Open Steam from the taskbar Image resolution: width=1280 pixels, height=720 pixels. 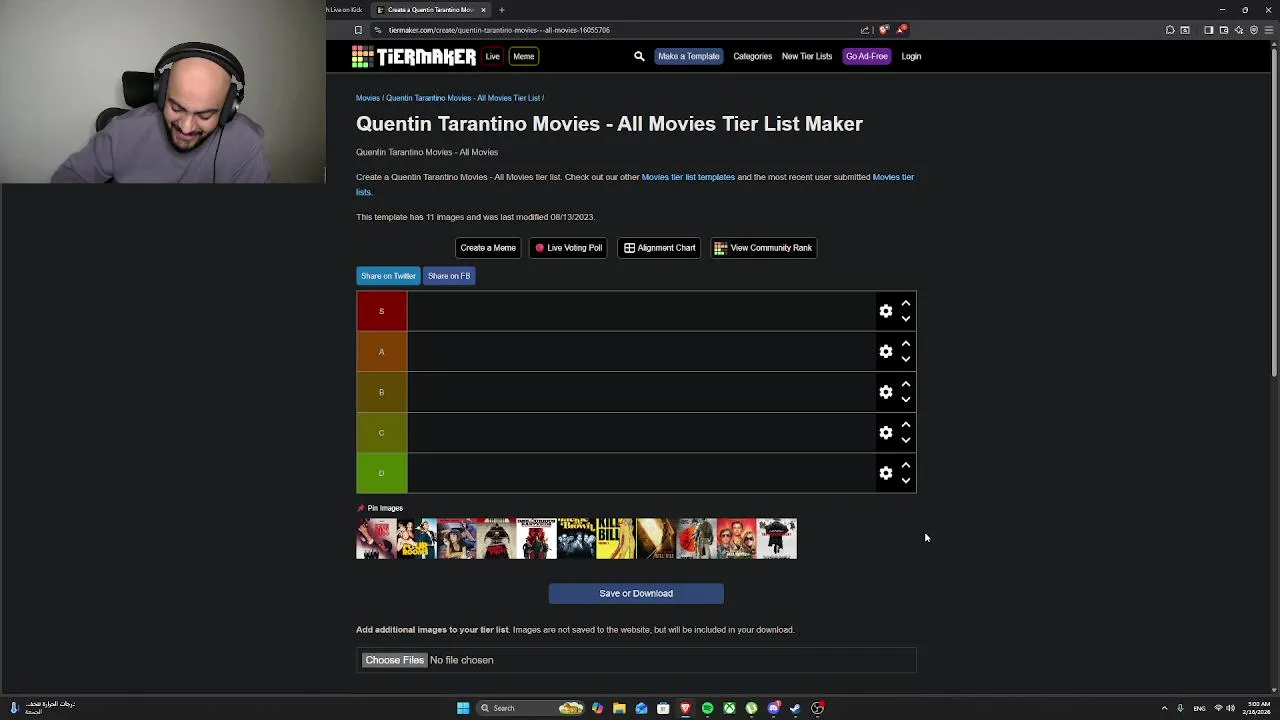[795, 708]
